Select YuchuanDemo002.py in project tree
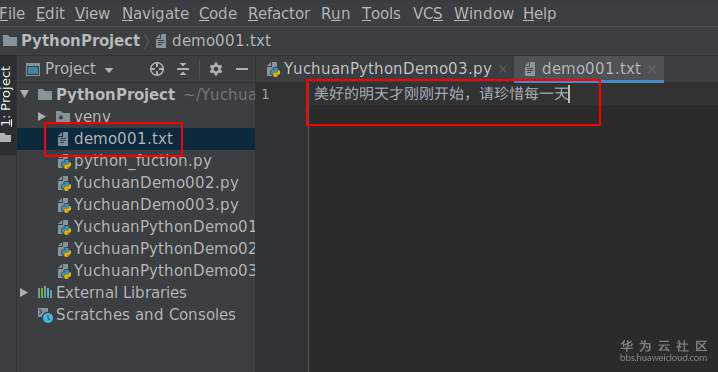Screen dimensions: 718x372 click(156, 183)
